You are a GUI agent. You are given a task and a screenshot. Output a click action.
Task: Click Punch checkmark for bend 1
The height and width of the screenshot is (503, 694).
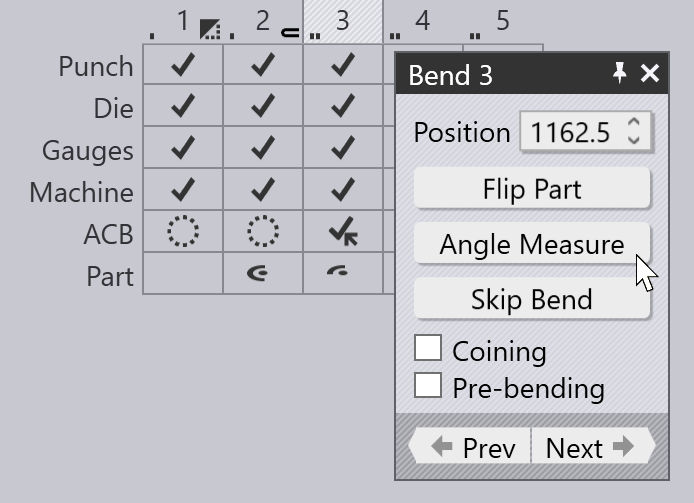click(183, 65)
